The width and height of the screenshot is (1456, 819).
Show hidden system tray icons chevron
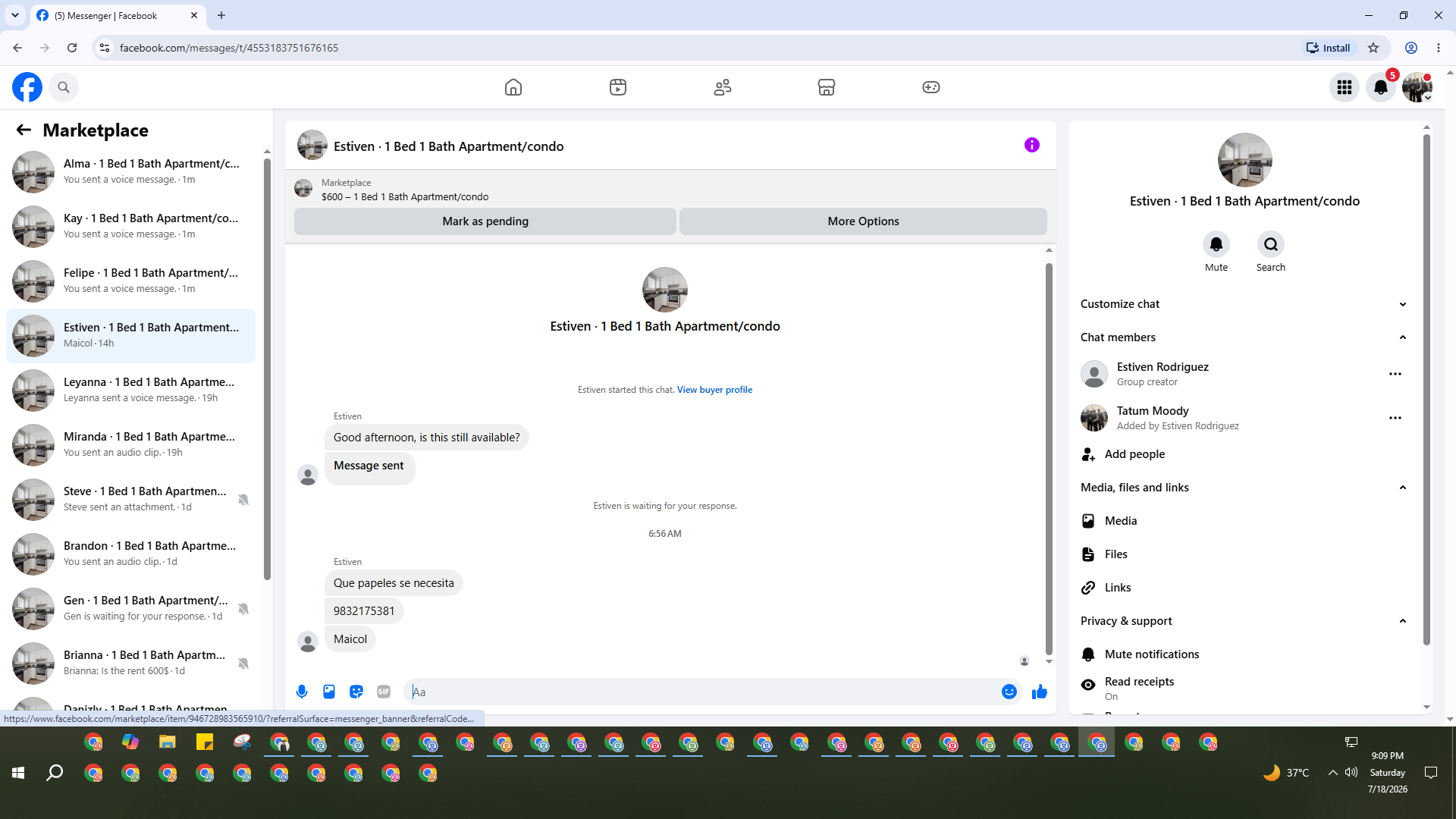point(1332,773)
